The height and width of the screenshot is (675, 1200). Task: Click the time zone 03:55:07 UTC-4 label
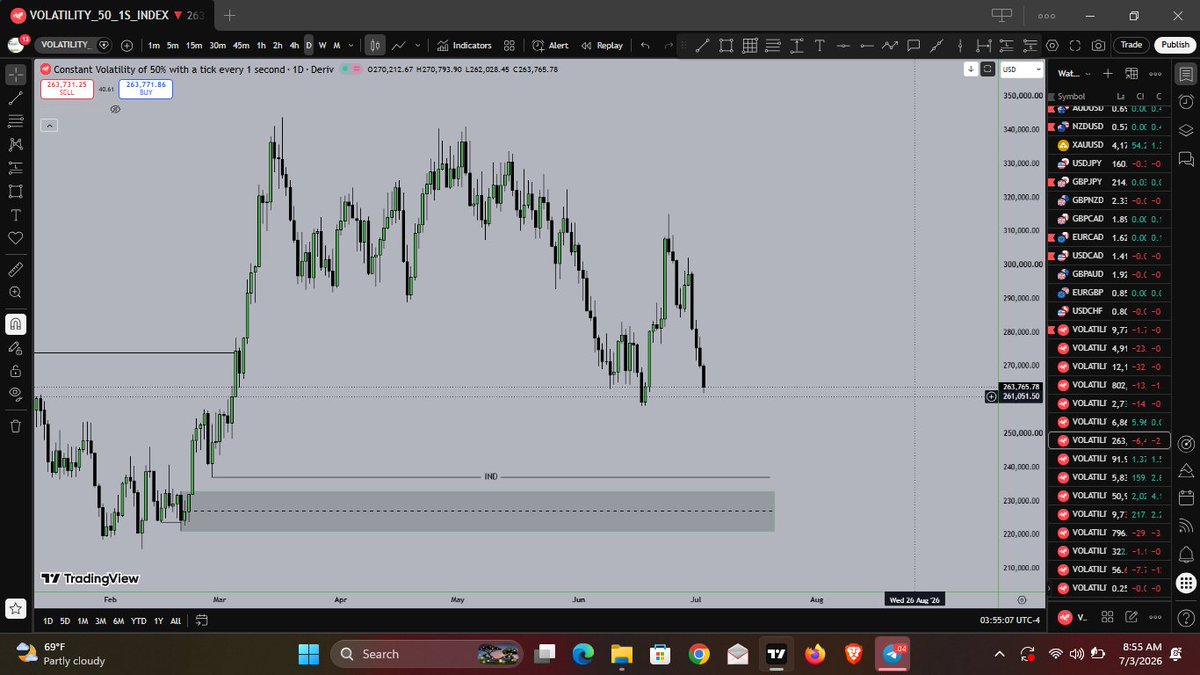pos(1010,620)
